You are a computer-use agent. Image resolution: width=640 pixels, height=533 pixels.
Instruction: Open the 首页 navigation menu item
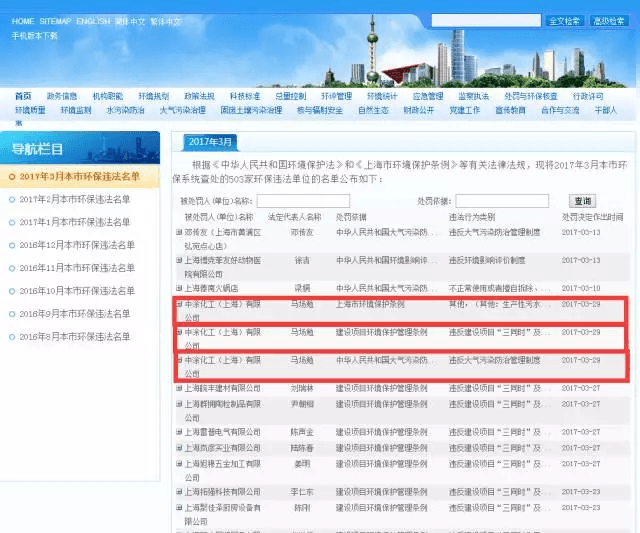click(24, 96)
